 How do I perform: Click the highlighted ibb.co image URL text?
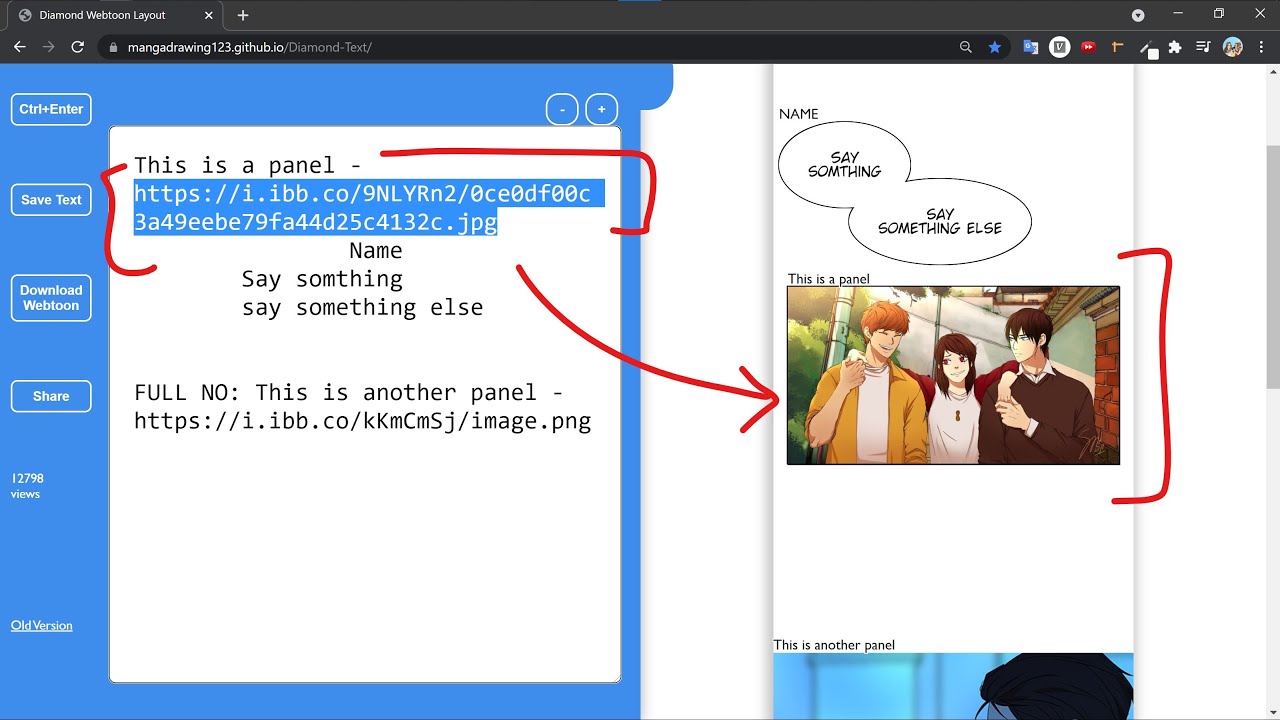pyautogui.click(x=369, y=208)
